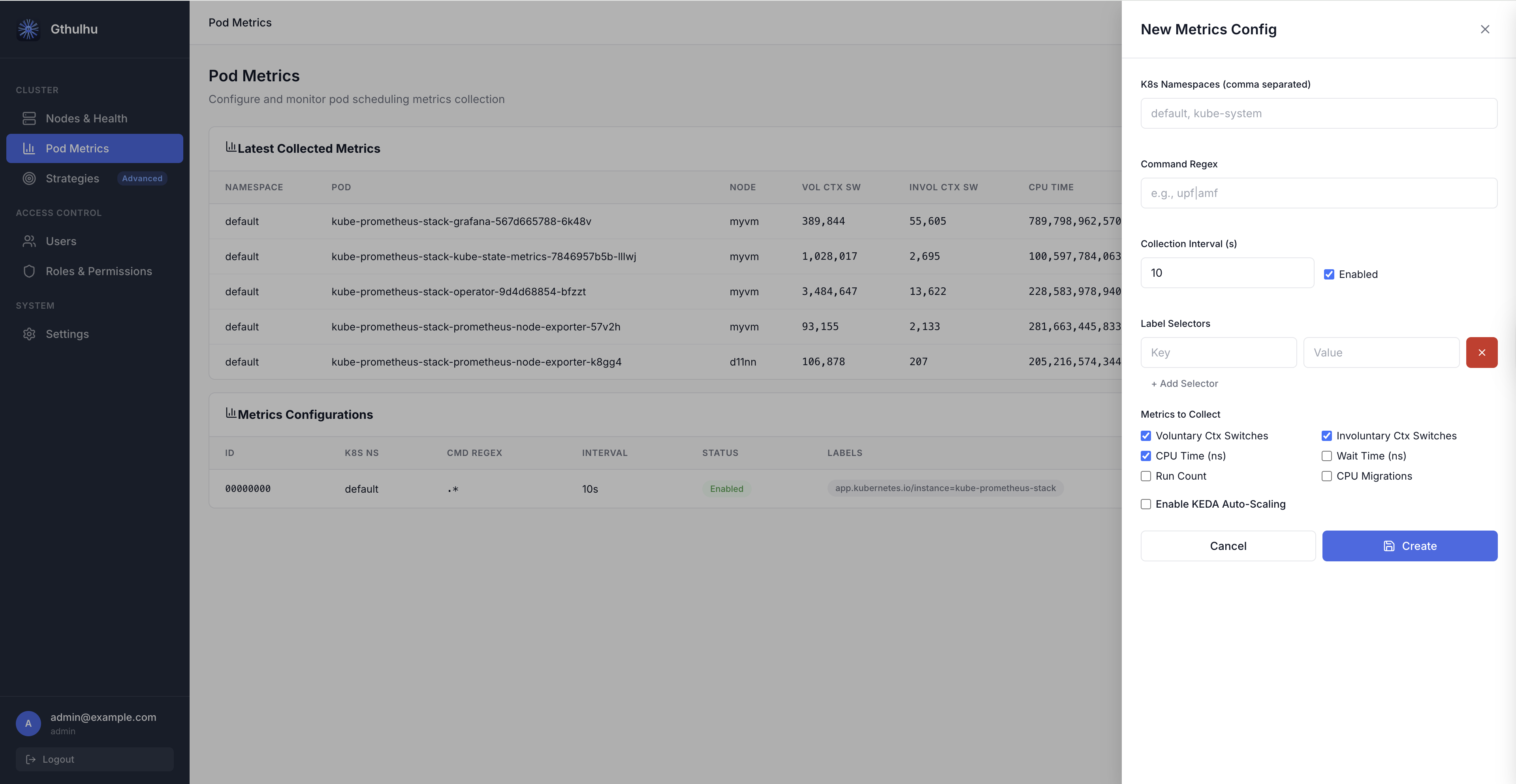
Task: Click the Gthulhu logo icon
Action: 28,29
